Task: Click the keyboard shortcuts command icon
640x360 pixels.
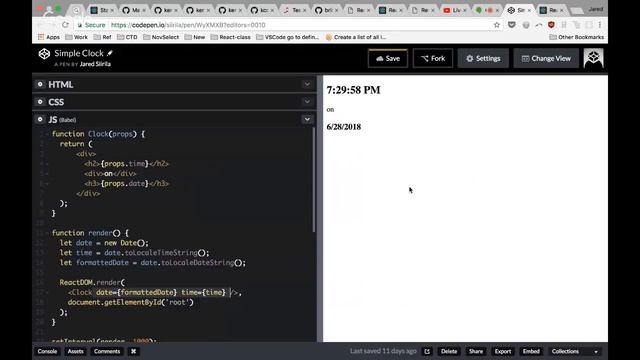Action: pyautogui.click(x=133, y=351)
